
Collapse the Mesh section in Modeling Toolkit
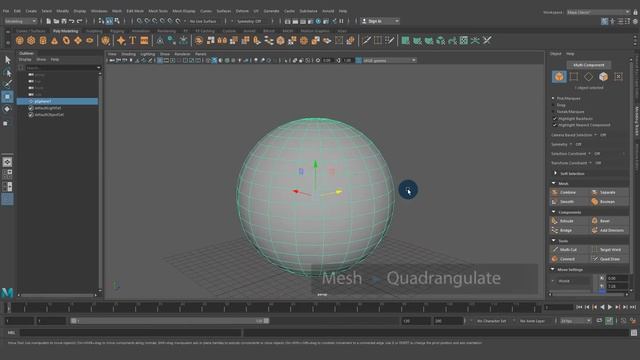click(x=554, y=183)
